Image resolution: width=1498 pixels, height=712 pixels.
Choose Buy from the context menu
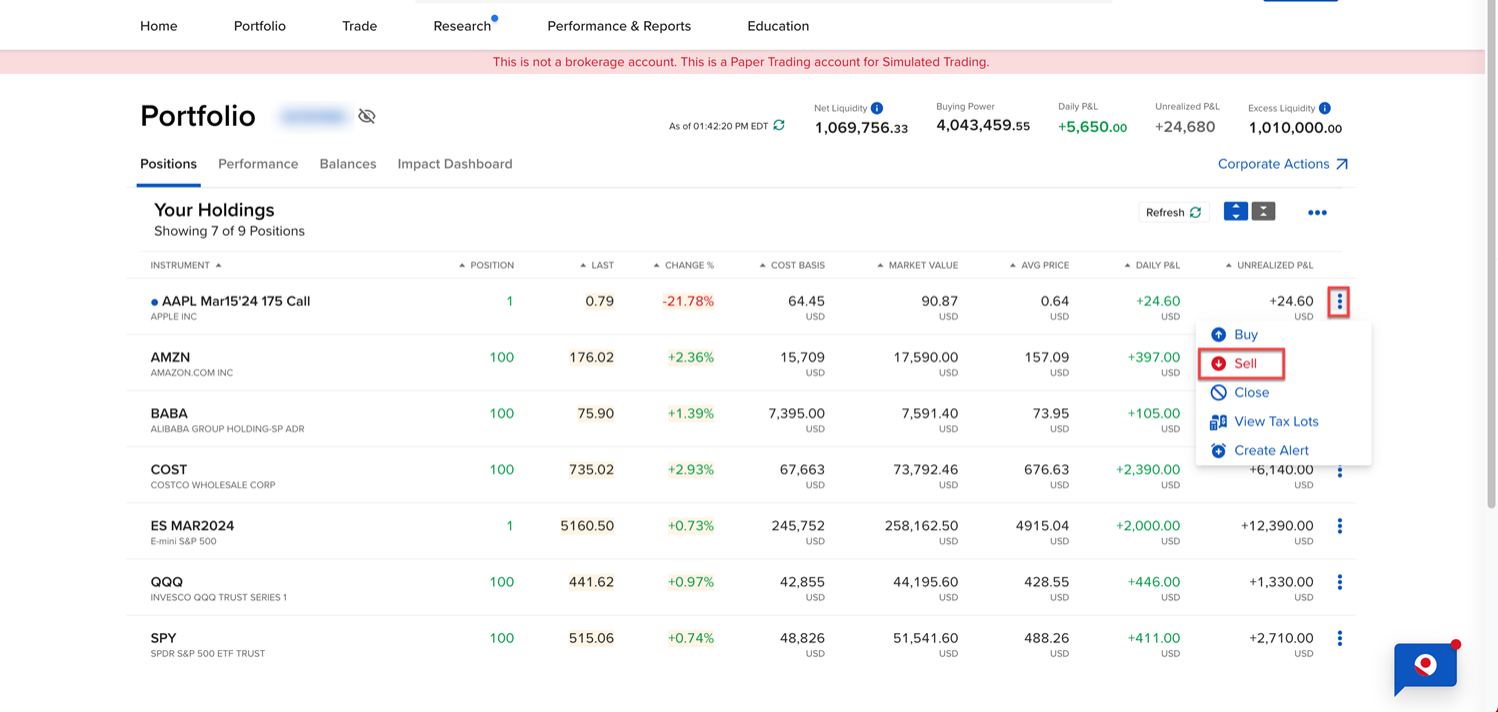click(x=1234, y=335)
